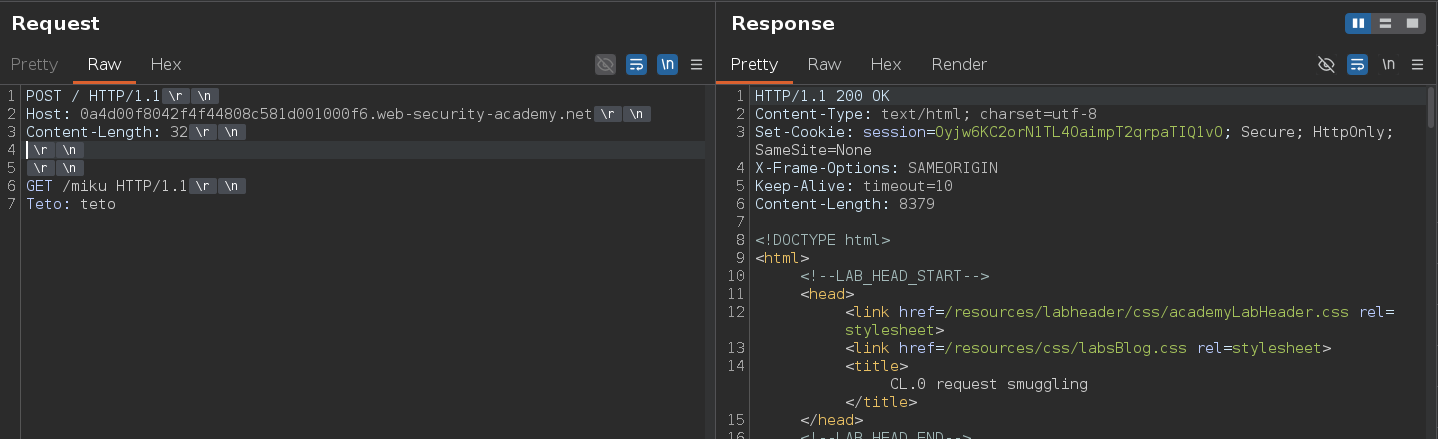This screenshot has height=439, width=1438.
Task: Click 'CL.0 request smuggling' title text
Action: pos(989,384)
